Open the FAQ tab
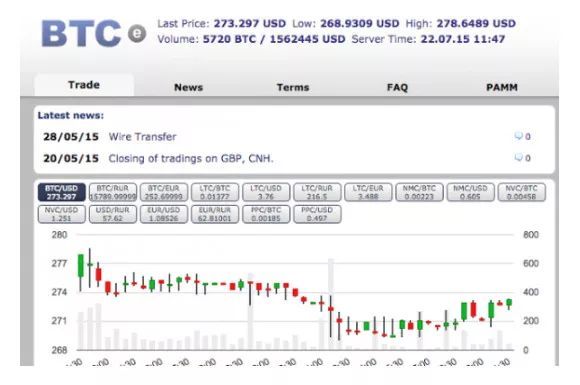The width and height of the screenshot is (580, 385). (x=397, y=88)
